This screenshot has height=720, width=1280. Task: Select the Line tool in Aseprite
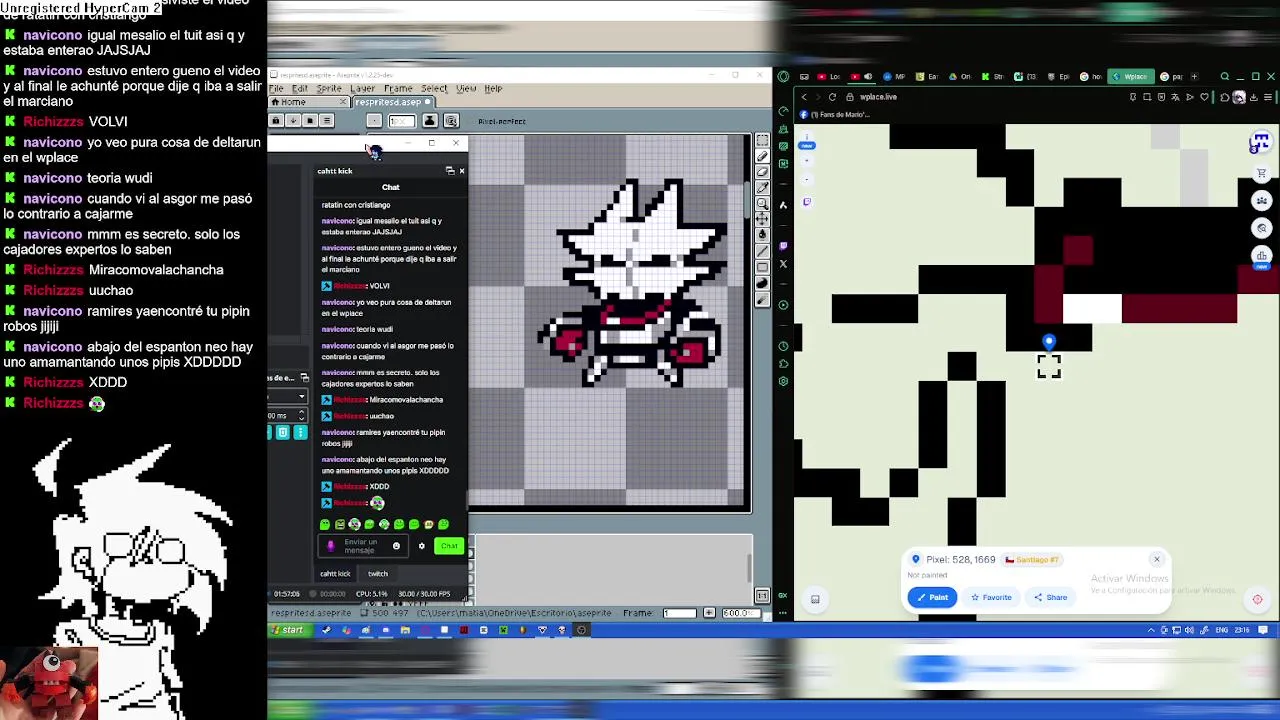point(762,251)
